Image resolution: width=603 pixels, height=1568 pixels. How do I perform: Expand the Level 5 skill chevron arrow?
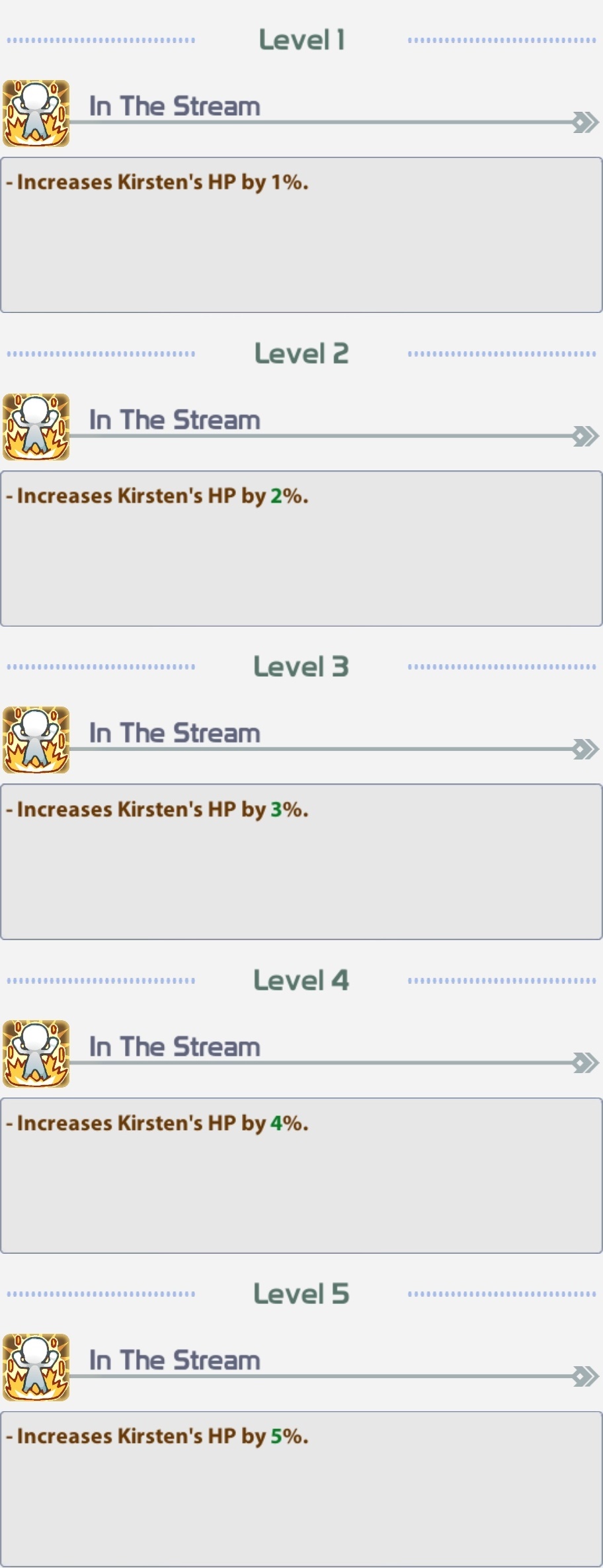click(586, 1376)
